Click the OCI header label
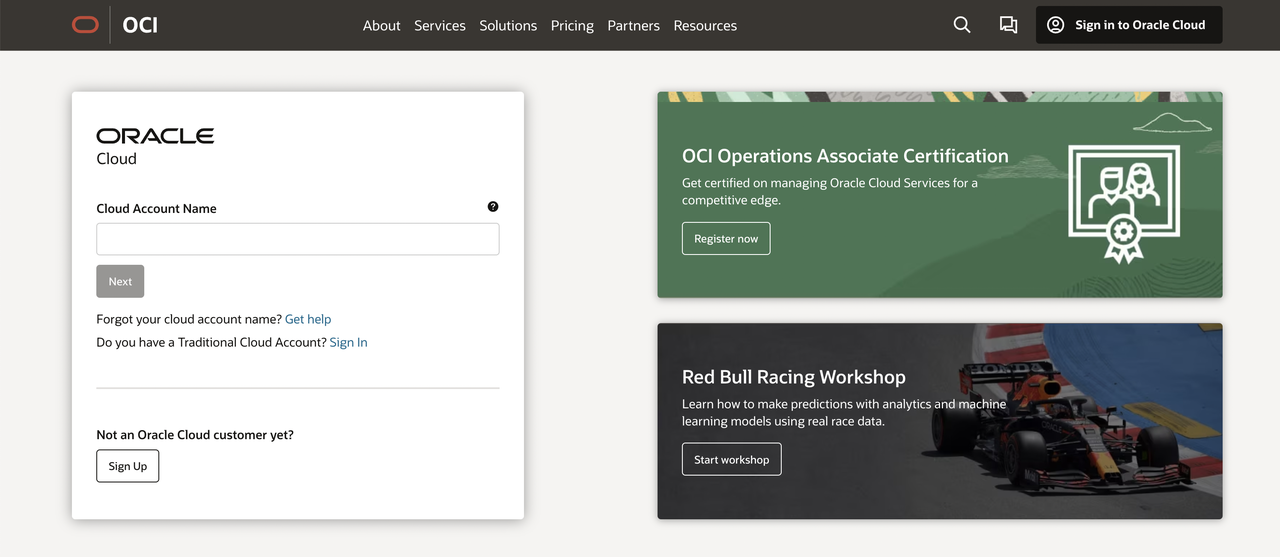This screenshot has width=1280, height=557. 140,25
